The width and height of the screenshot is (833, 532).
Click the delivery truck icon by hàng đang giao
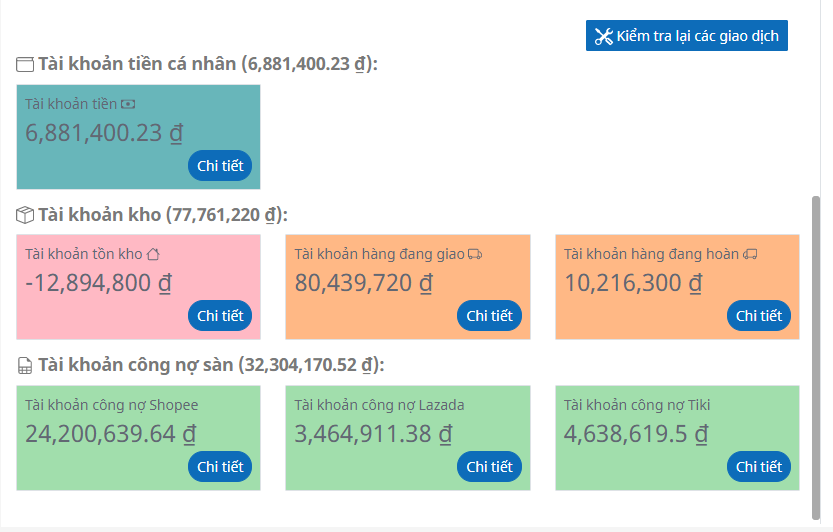click(475, 254)
